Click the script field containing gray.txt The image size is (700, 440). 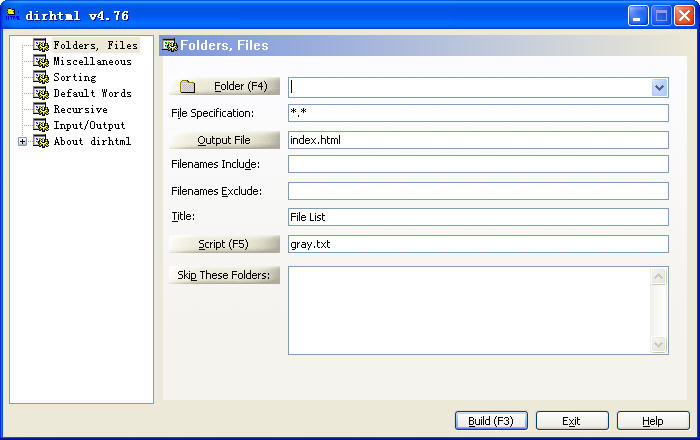[478, 244]
